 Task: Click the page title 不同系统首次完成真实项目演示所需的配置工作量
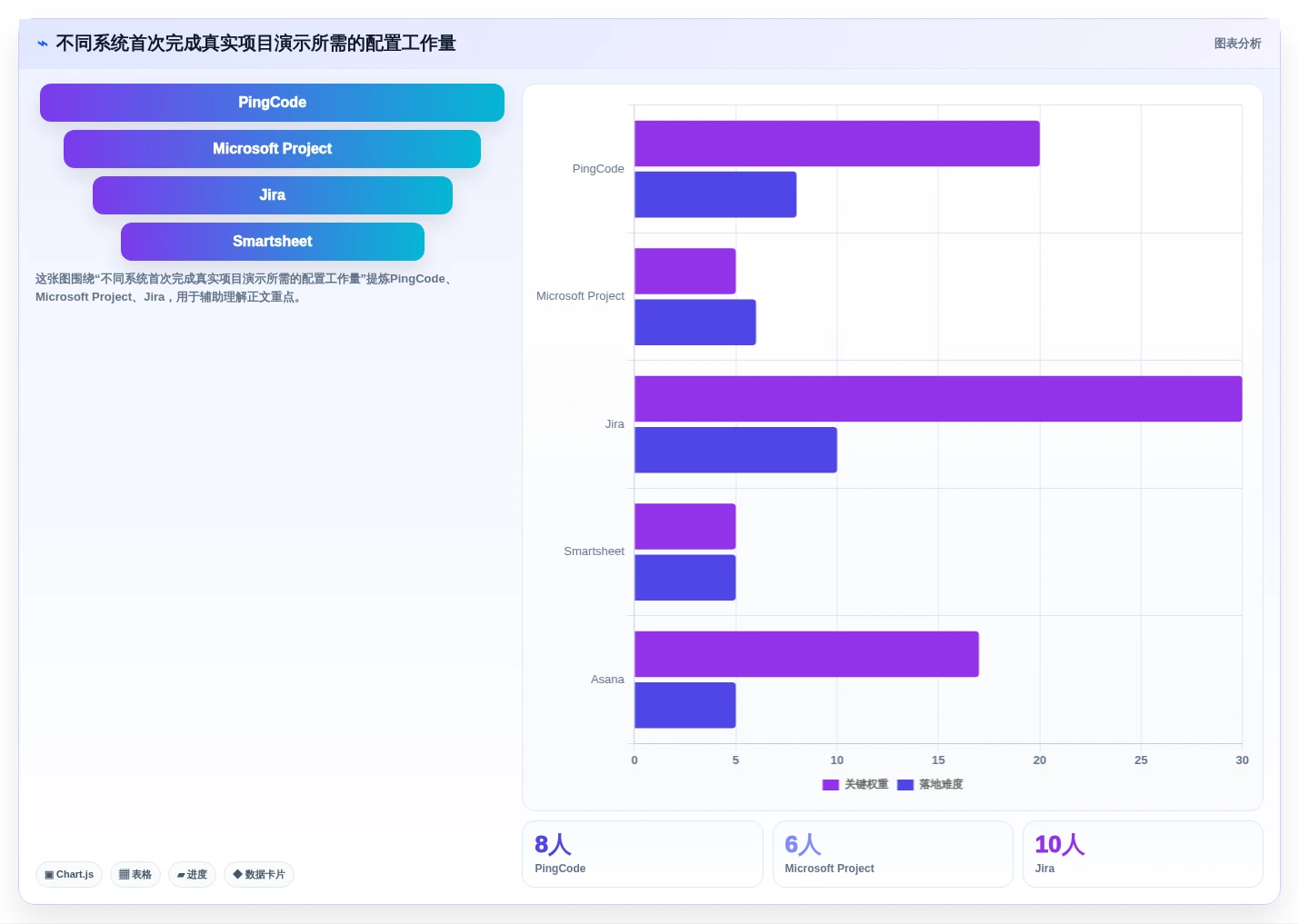[x=255, y=44]
